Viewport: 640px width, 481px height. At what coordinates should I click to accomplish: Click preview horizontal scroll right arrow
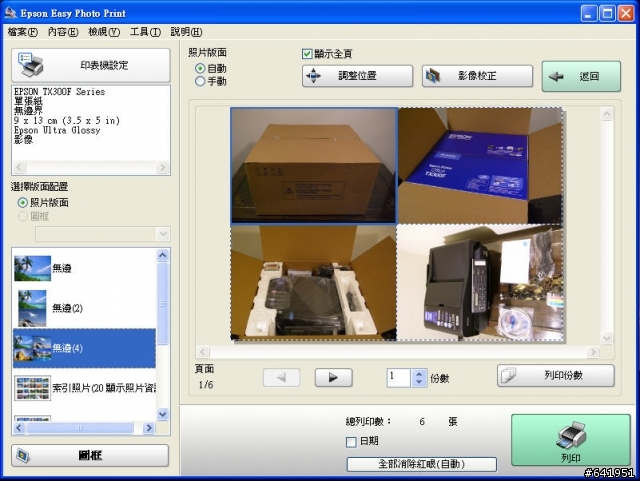pos(593,352)
